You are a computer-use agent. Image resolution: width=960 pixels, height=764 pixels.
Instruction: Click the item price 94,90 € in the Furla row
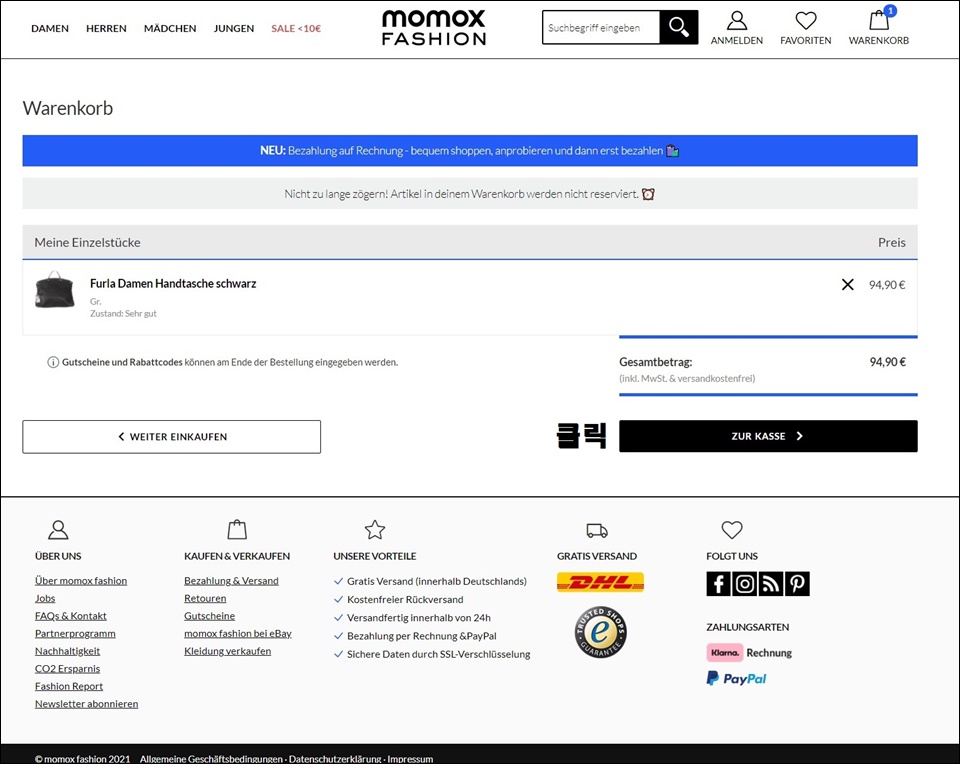coord(887,285)
